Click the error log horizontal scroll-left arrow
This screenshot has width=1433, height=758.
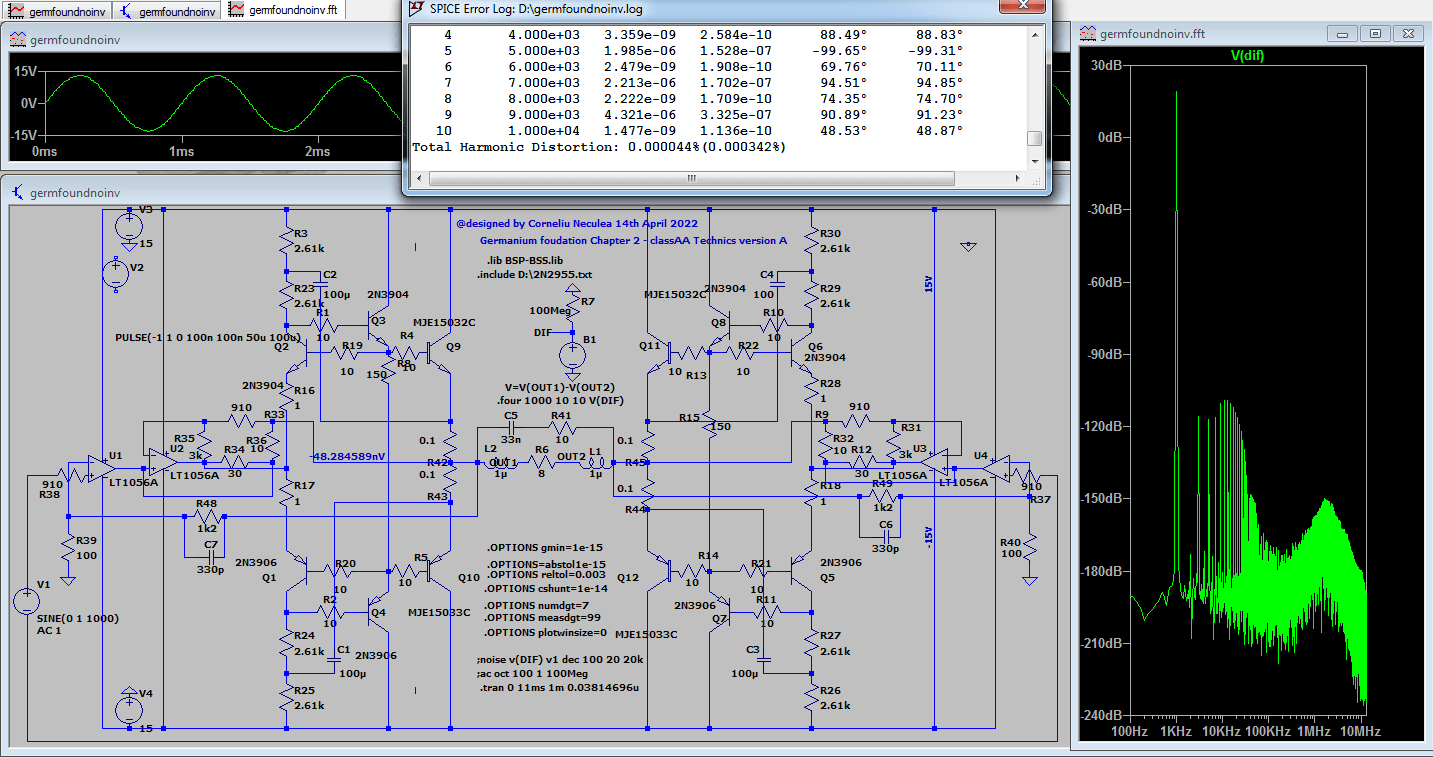point(418,177)
